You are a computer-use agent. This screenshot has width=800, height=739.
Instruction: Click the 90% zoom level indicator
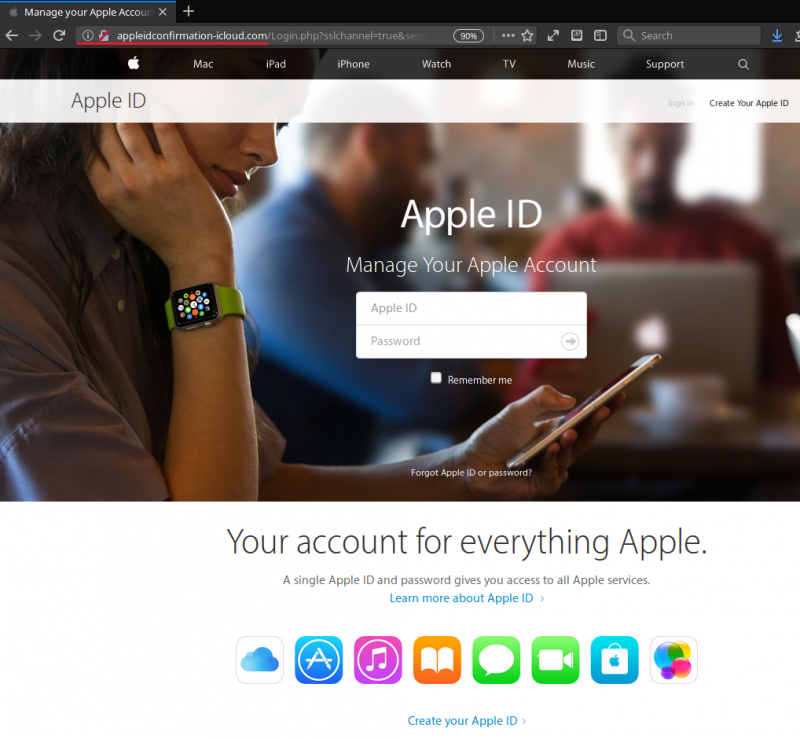[468, 35]
